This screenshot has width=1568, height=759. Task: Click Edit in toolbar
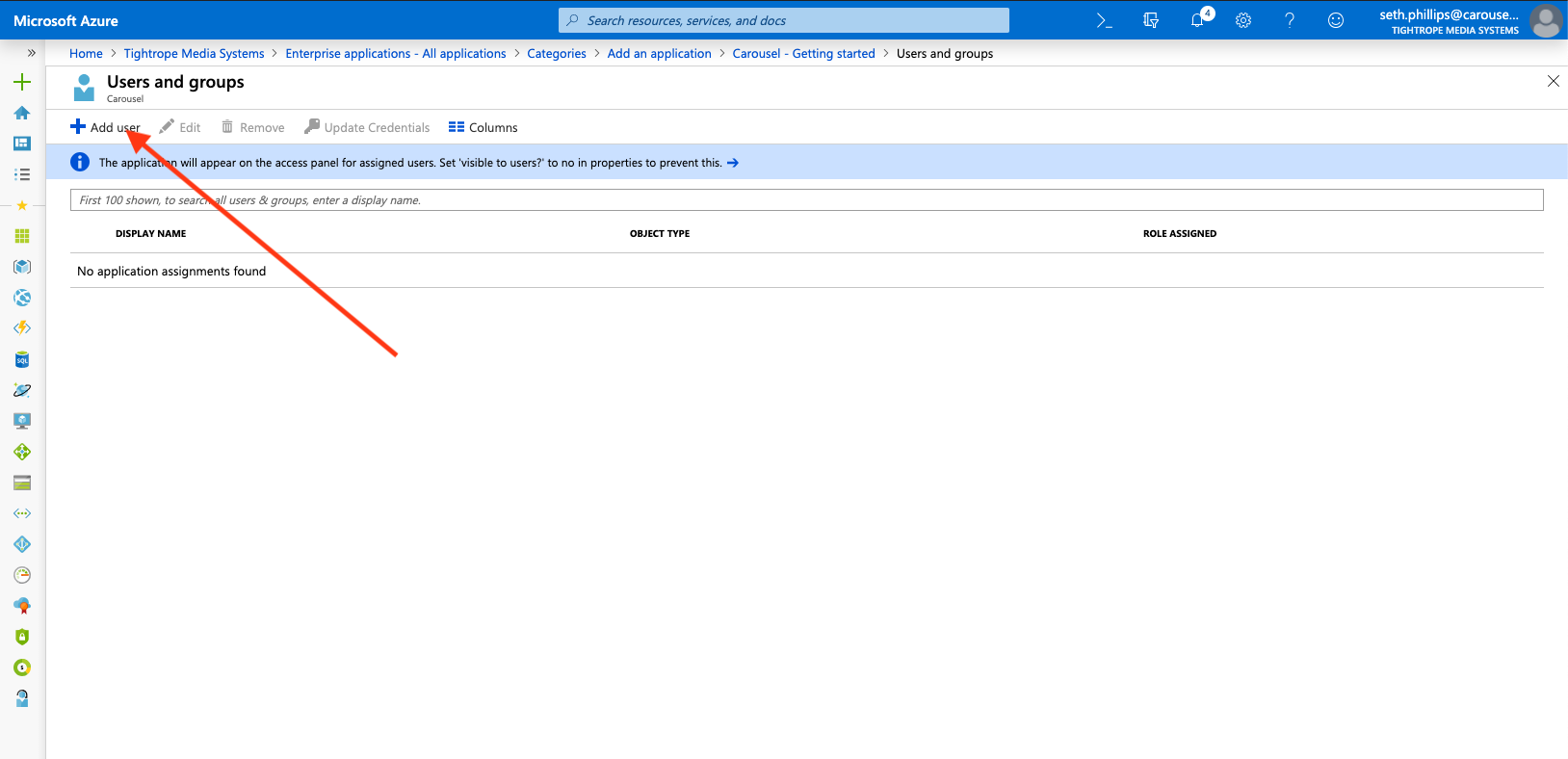click(180, 127)
